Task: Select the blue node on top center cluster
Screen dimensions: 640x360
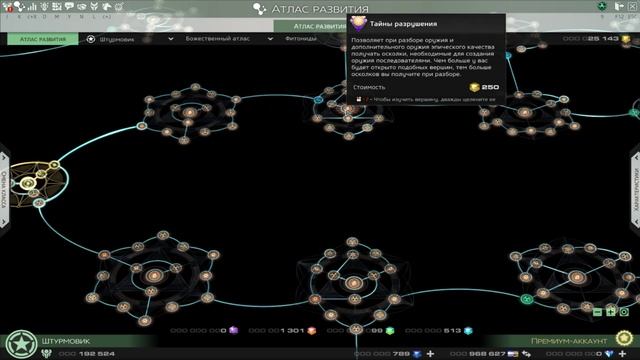Action: 318,100
